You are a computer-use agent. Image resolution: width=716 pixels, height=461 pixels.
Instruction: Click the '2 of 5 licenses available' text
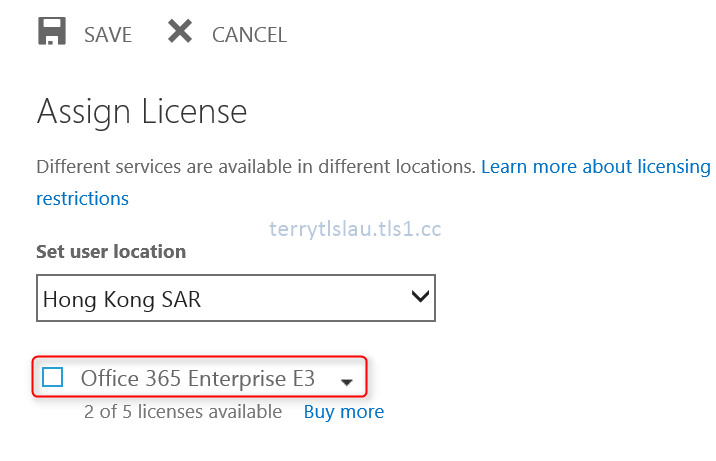click(183, 412)
